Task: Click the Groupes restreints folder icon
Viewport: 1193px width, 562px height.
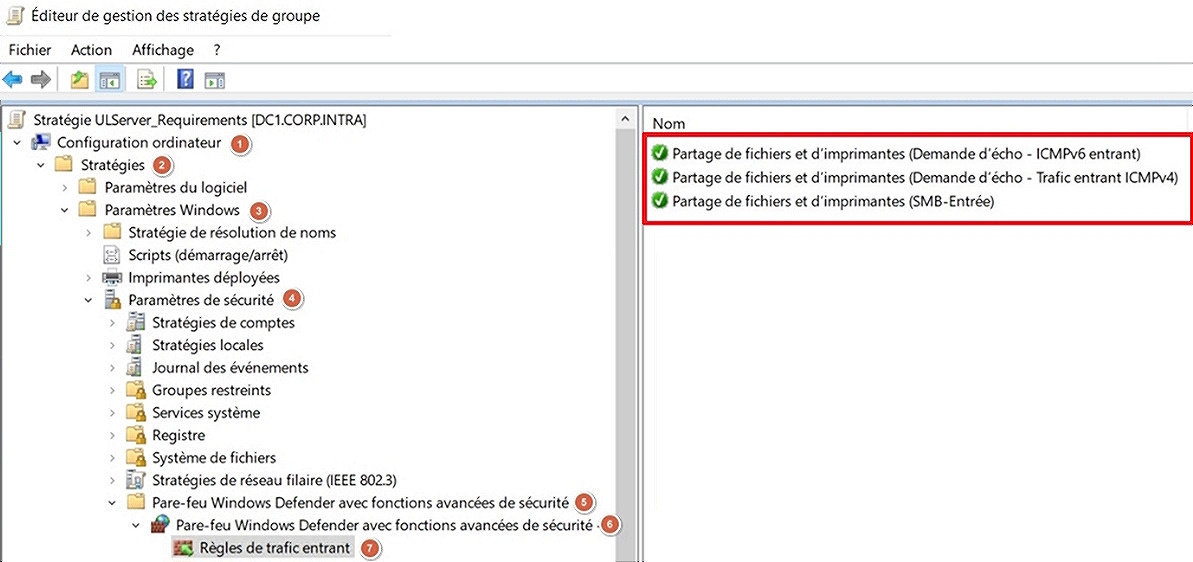Action: [x=136, y=390]
